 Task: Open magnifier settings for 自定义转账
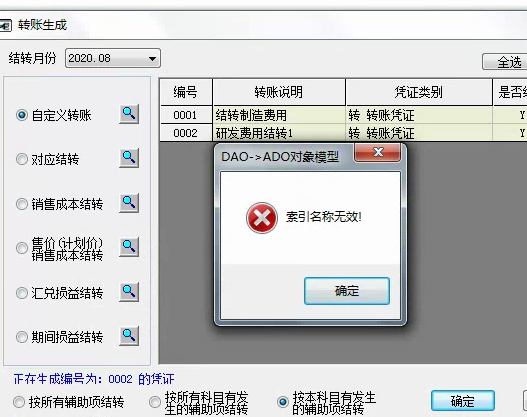[x=129, y=114]
